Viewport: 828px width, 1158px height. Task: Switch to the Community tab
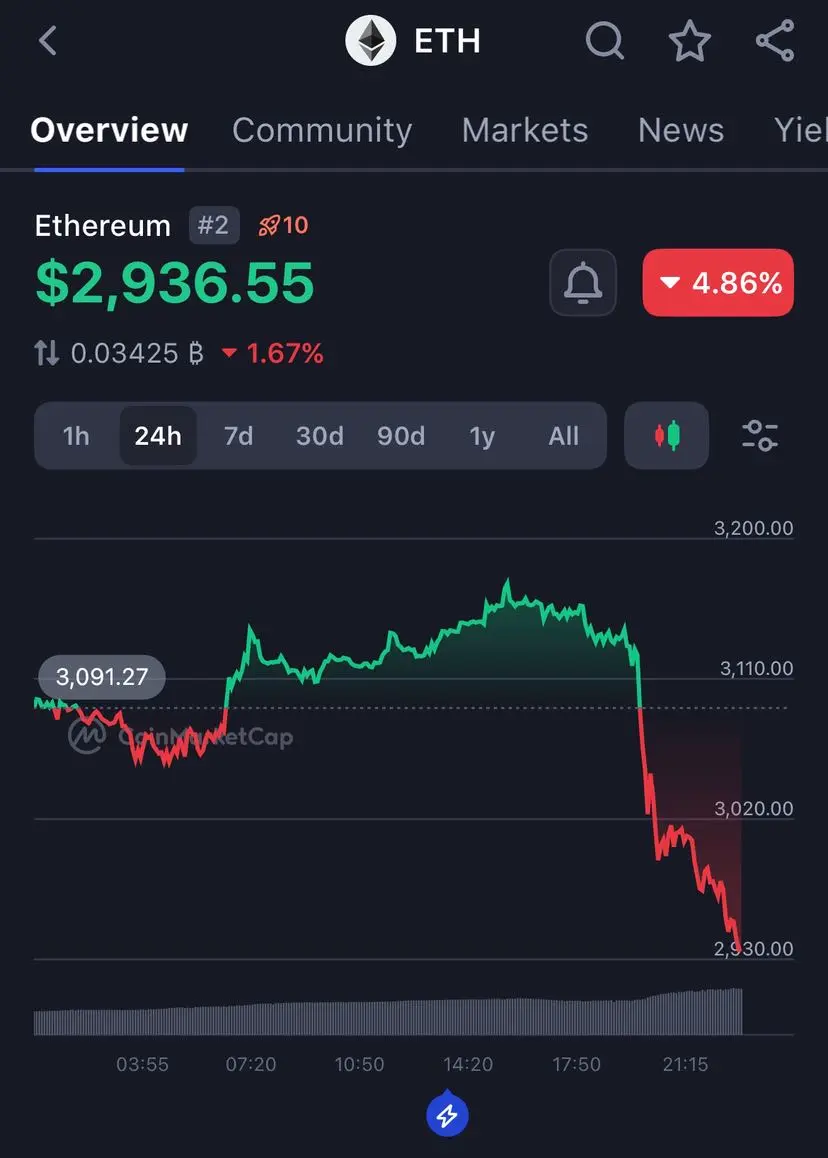click(x=322, y=130)
